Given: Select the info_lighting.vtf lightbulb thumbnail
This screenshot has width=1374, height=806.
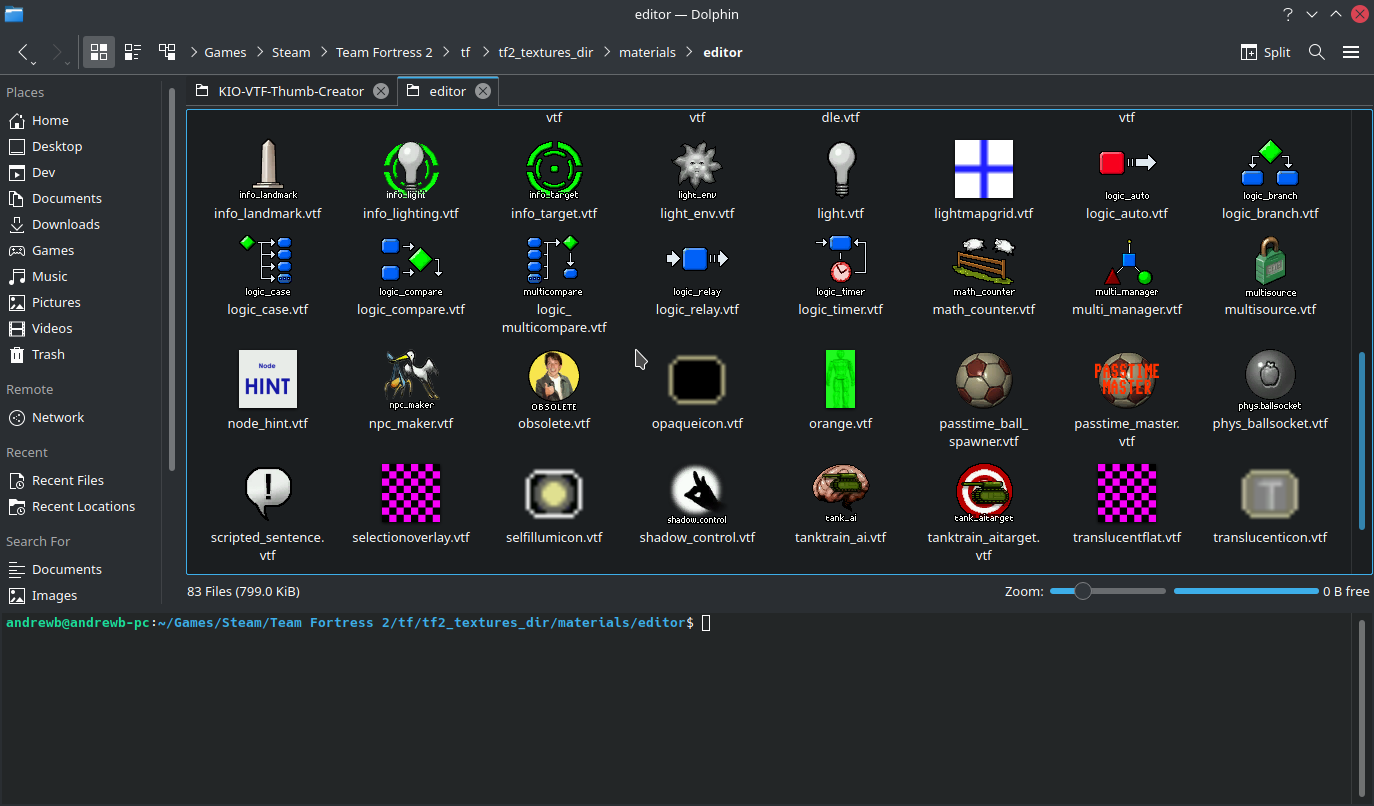Looking at the screenshot, I should coord(411,169).
